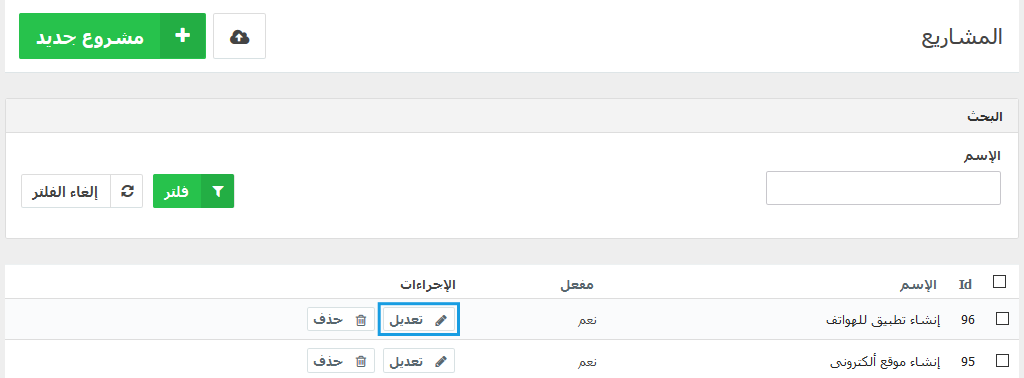This screenshot has height=378, width=1024.
Task: Click pencil icon for project 95
Action: tap(441, 361)
